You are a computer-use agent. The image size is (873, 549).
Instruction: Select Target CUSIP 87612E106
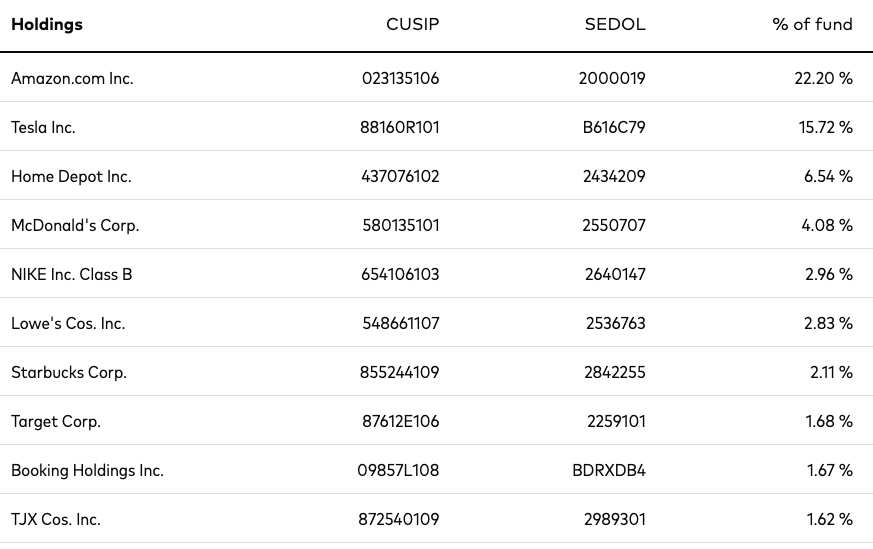pyautogui.click(x=400, y=421)
